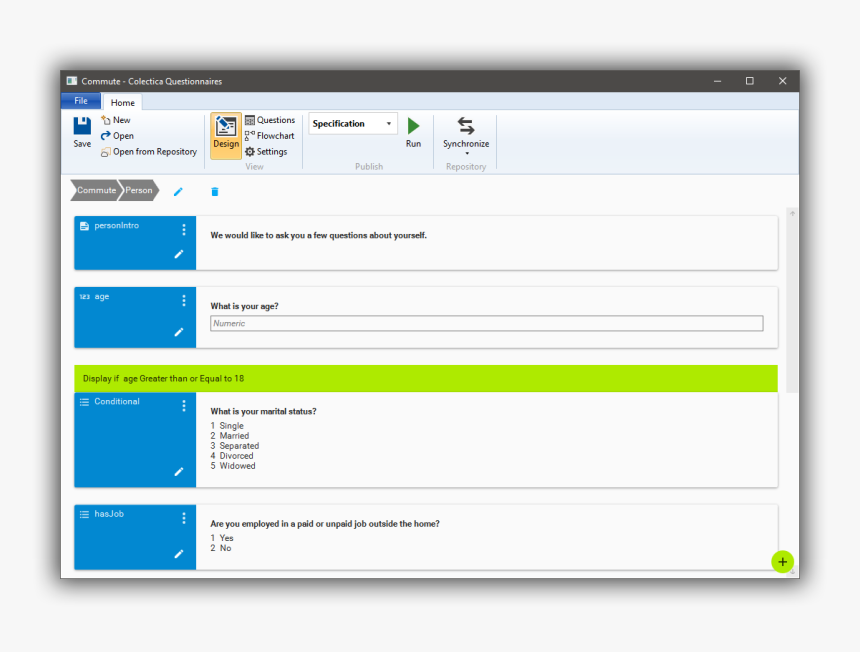Open the Specification publish dropdown
Viewport: 860px width, 652px height.
[353, 124]
